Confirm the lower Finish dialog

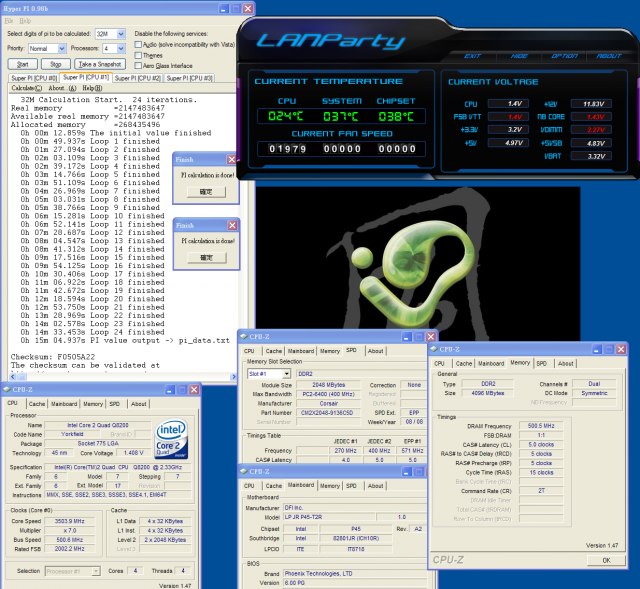pyautogui.click(x=207, y=258)
